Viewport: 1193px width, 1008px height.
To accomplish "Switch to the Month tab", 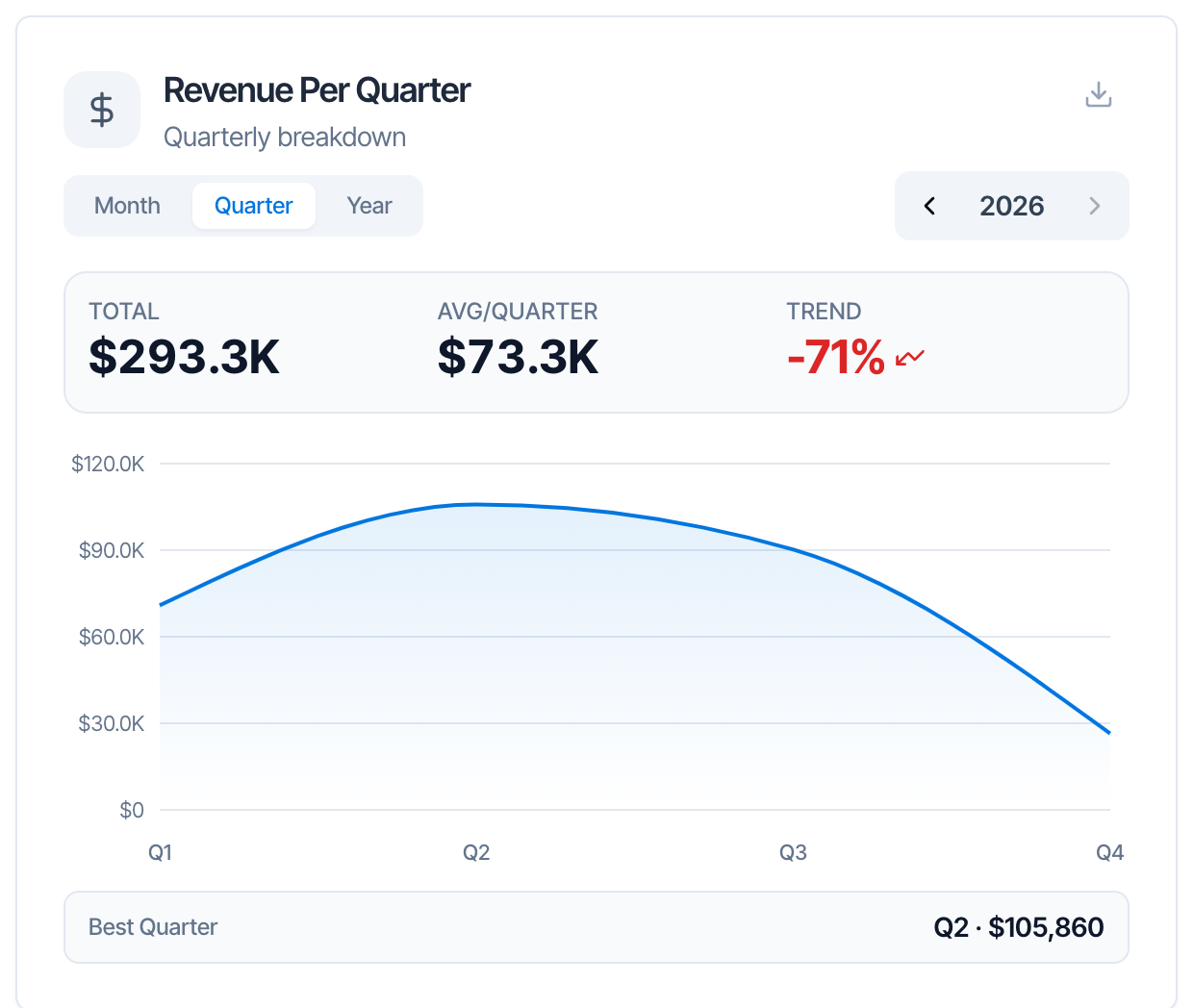I will pyautogui.click(x=127, y=206).
